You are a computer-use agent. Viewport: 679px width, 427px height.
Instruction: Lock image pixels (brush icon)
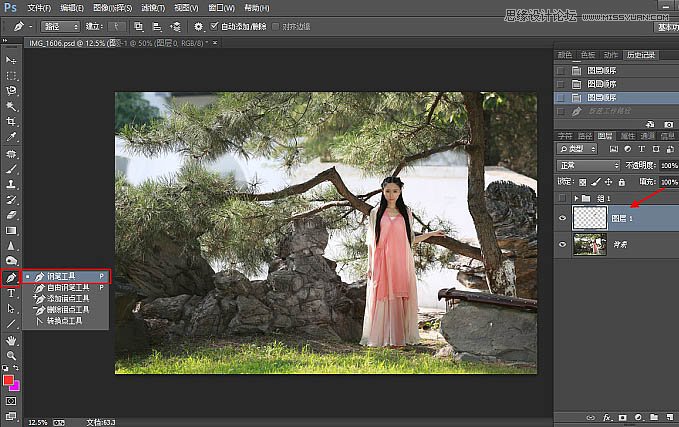pyautogui.click(x=596, y=182)
